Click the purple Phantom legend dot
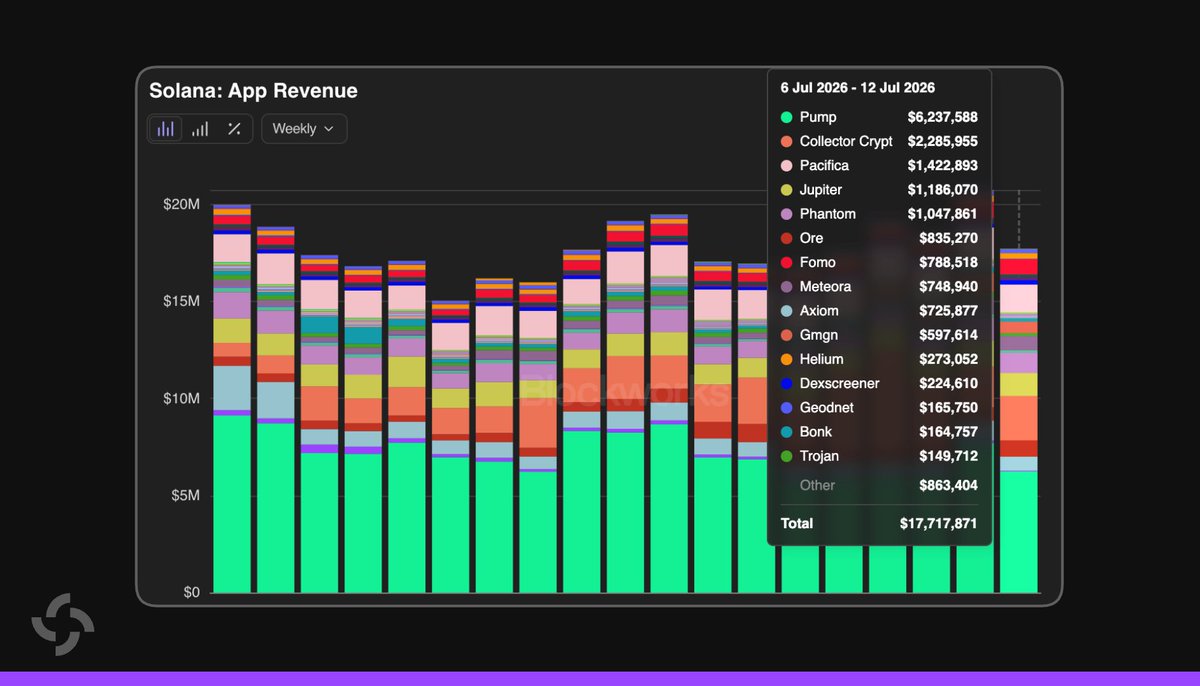This screenshot has width=1200, height=686. [x=786, y=214]
